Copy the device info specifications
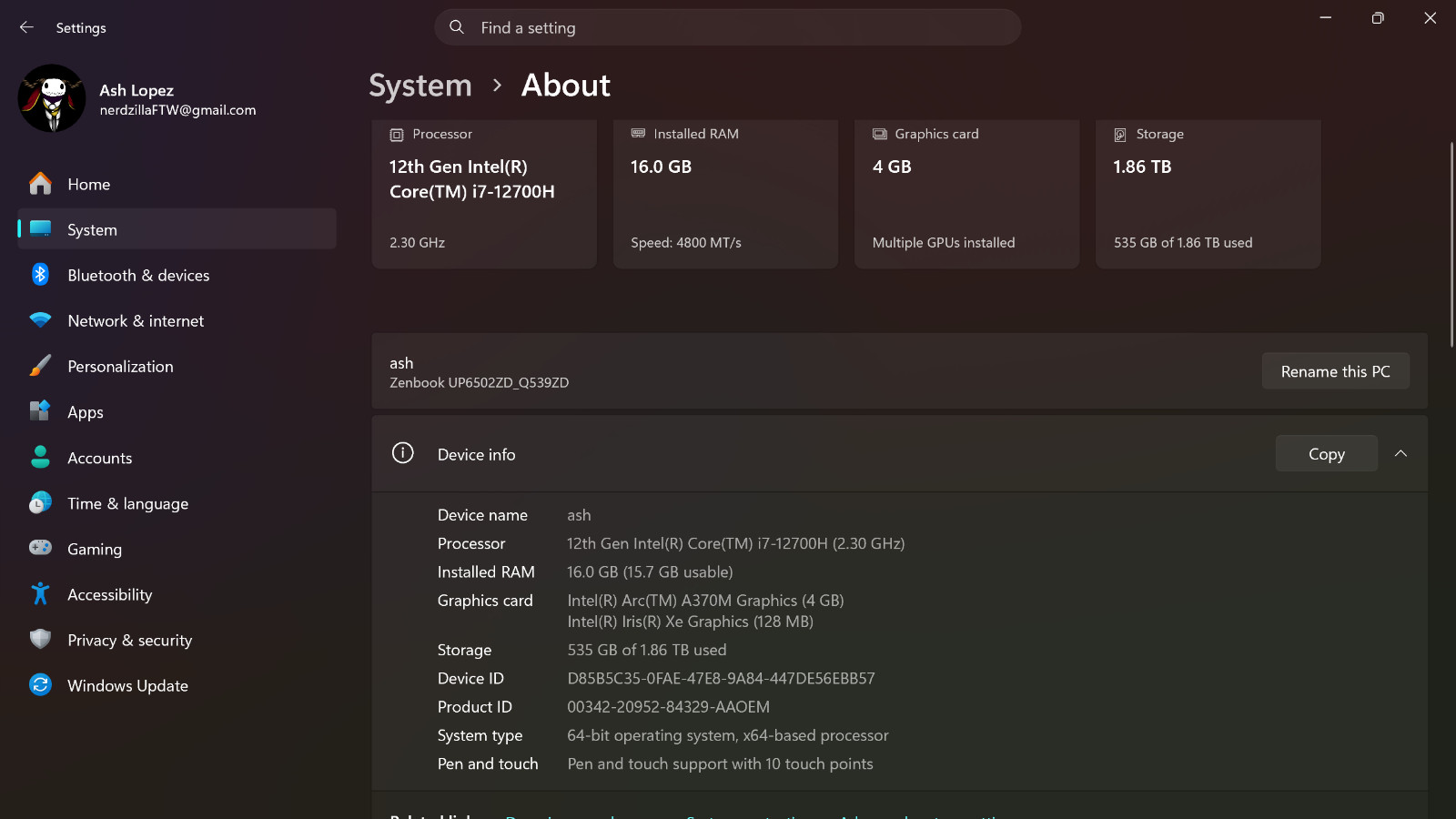1456x819 pixels. [x=1326, y=453]
